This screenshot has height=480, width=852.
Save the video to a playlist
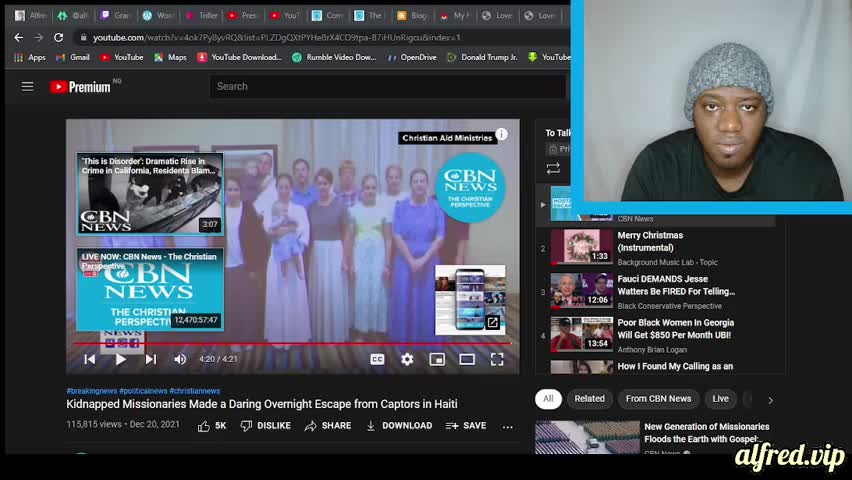(x=466, y=426)
